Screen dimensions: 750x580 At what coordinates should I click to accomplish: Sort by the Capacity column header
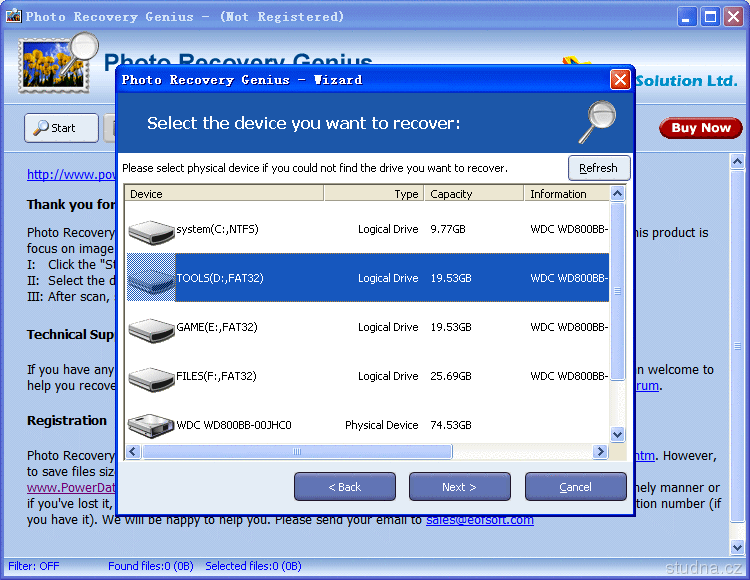tap(474, 194)
